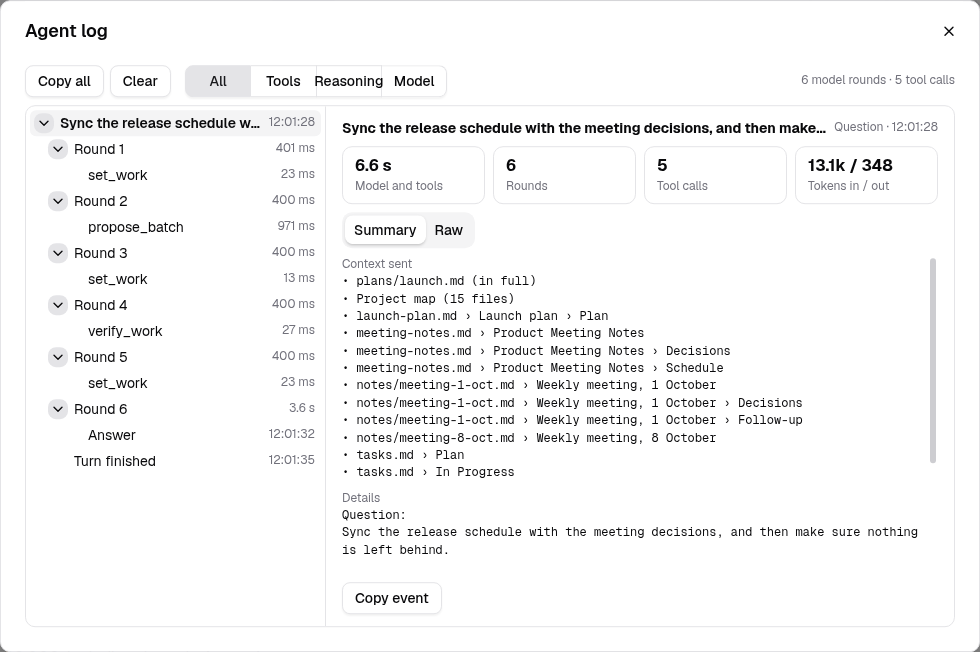Switch to the Model filter tab
This screenshot has height=652, width=980.
[x=414, y=81]
